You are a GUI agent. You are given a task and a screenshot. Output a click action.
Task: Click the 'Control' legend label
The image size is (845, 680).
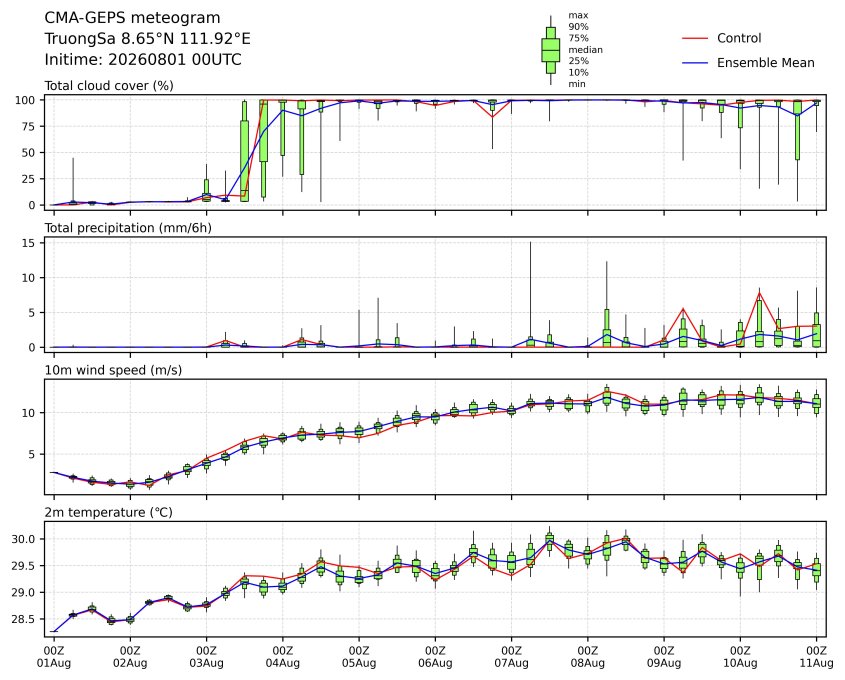click(739, 38)
